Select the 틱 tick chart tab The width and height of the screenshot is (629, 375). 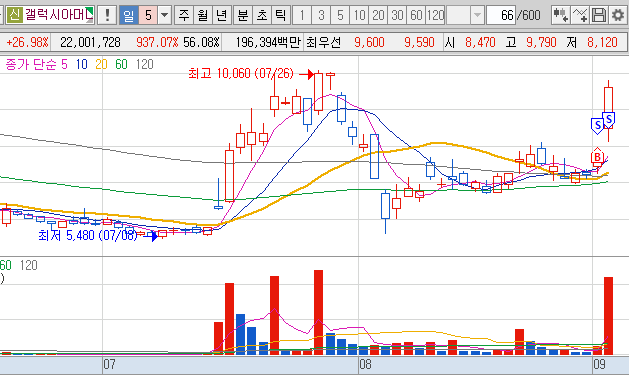click(x=280, y=15)
